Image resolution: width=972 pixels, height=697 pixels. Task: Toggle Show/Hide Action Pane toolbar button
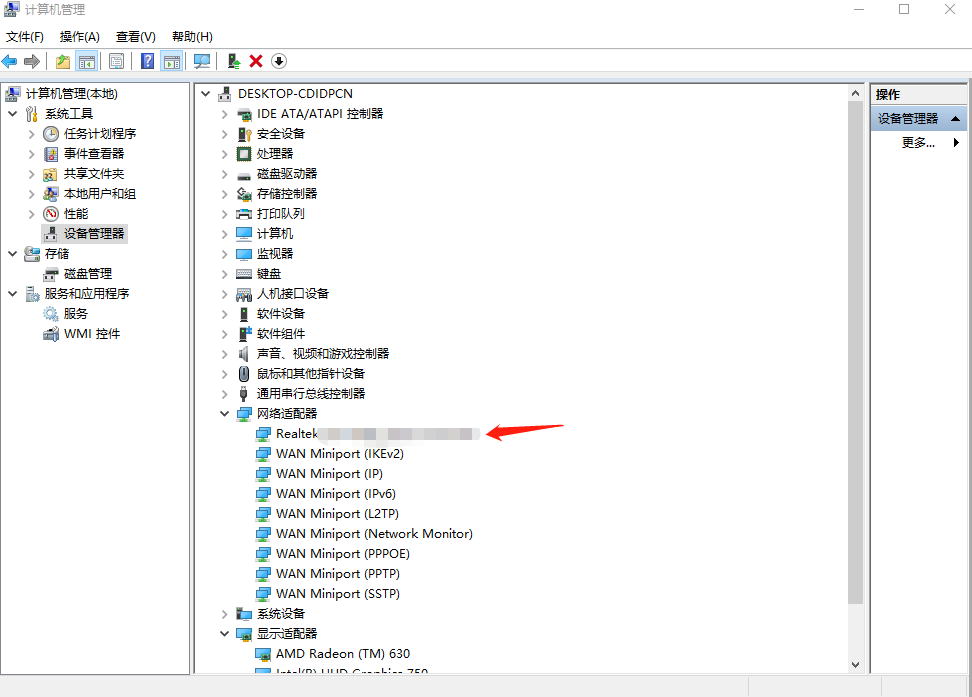click(x=172, y=61)
